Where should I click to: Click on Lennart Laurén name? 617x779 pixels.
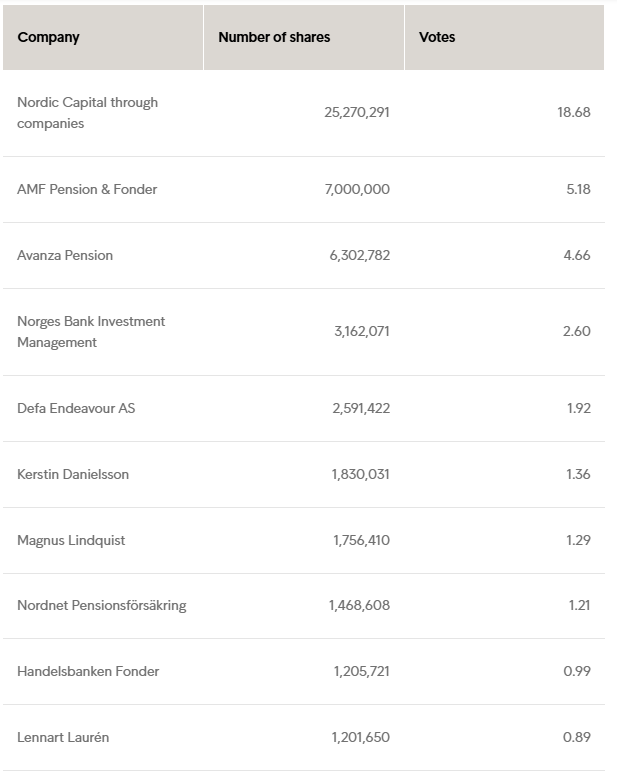pos(63,737)
